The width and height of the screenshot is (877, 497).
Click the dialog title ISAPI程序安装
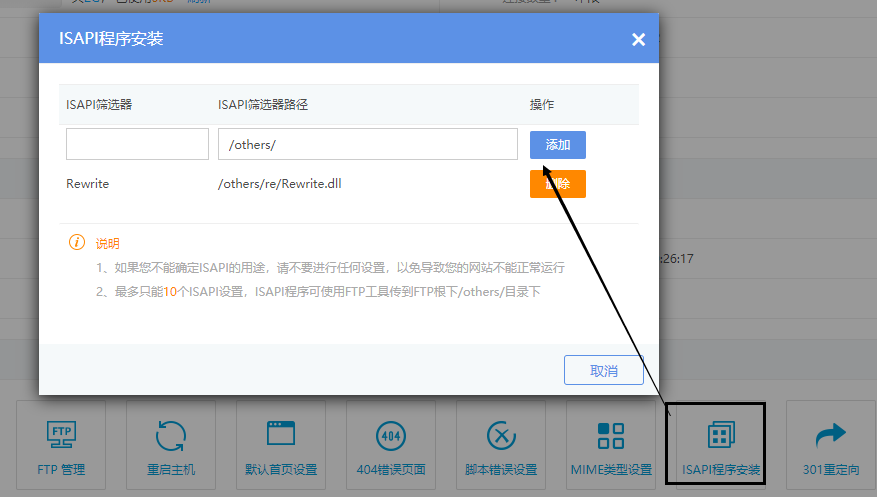click(111, 40)
